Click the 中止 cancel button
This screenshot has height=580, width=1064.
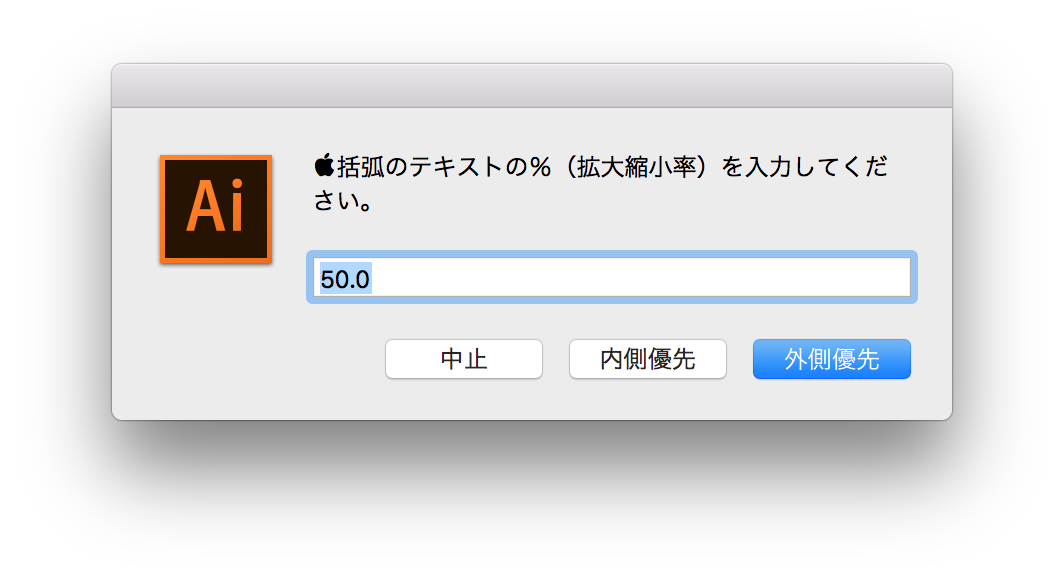coord(463,359)
